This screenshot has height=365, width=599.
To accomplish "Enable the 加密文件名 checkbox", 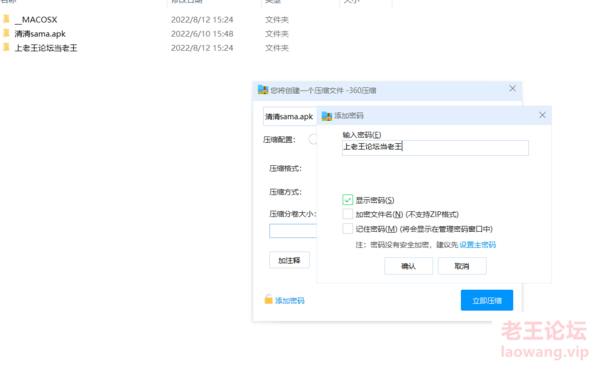I will coord(347,214).
